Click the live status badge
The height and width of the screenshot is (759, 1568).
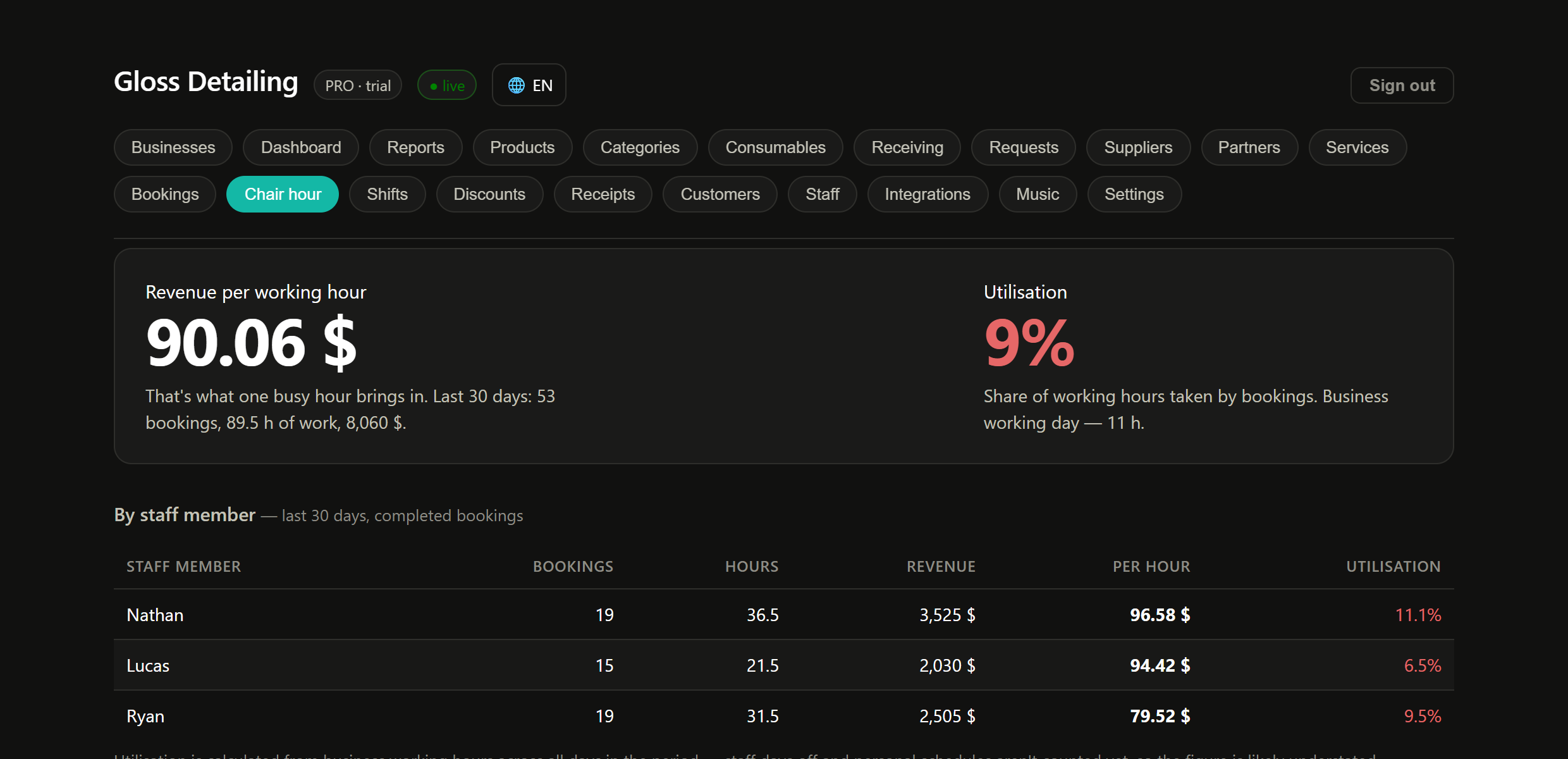click(447, 85)
